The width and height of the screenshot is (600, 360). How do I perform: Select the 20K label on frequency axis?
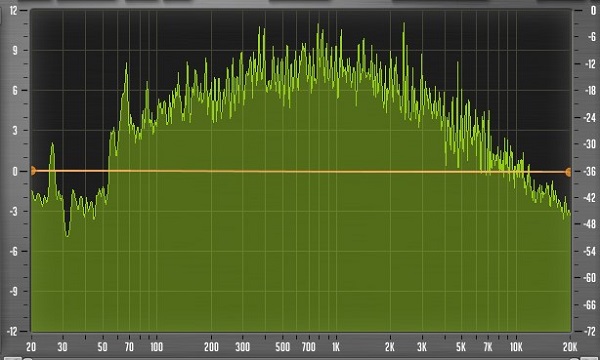(570, 347)
